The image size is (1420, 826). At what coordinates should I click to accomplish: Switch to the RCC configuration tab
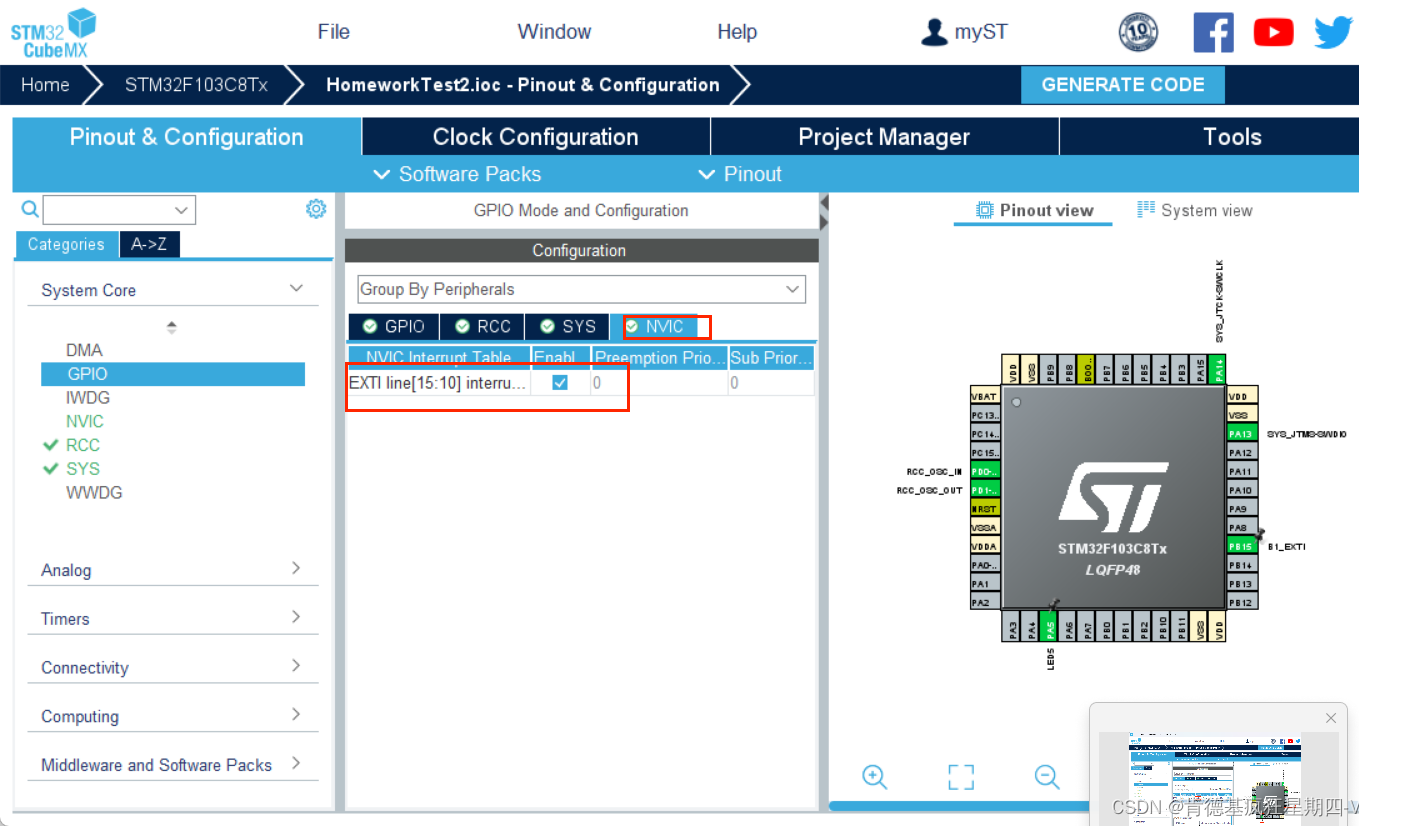click(x=482, y=326)
